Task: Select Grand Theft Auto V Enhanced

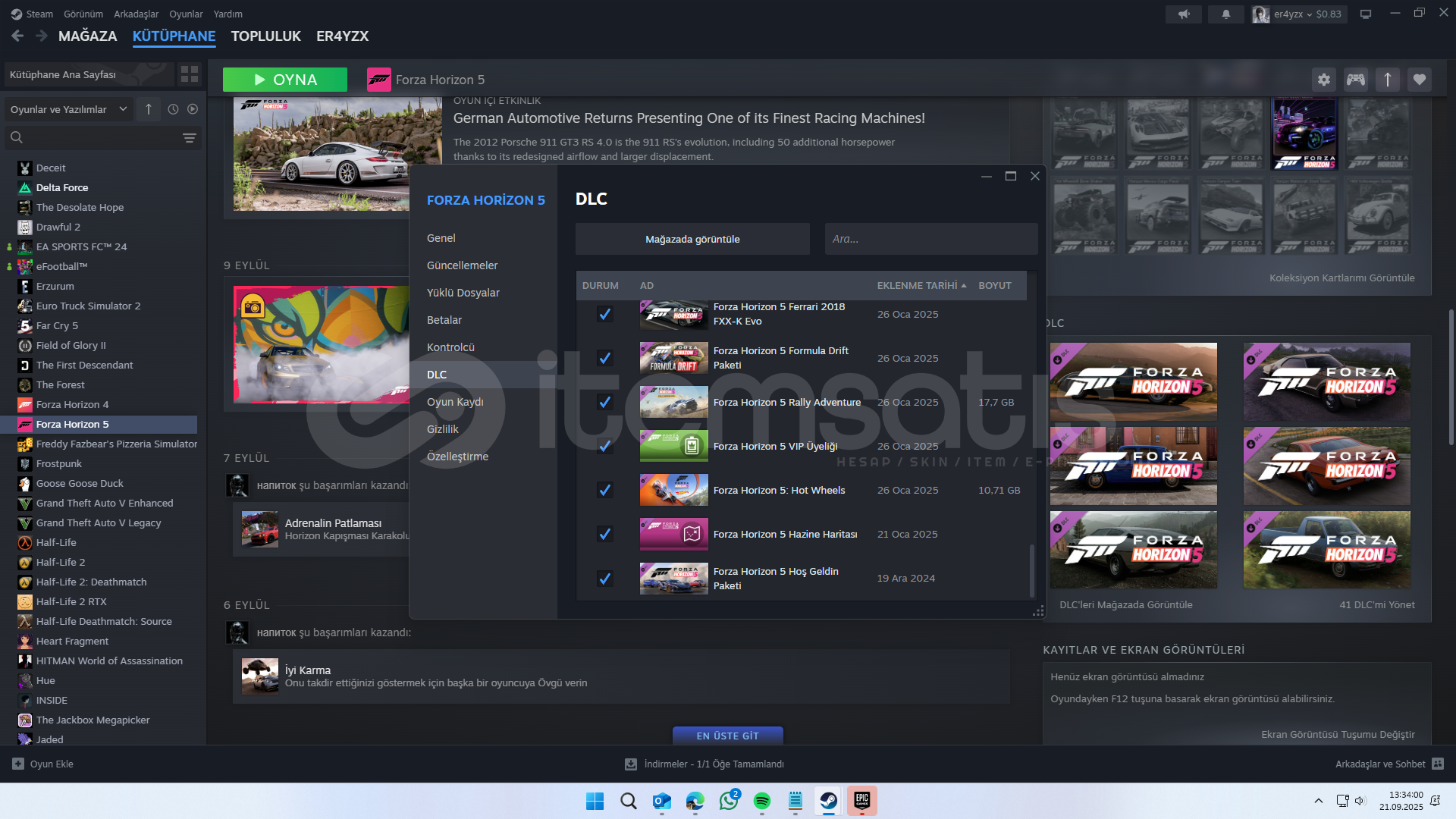Action: 105,503
